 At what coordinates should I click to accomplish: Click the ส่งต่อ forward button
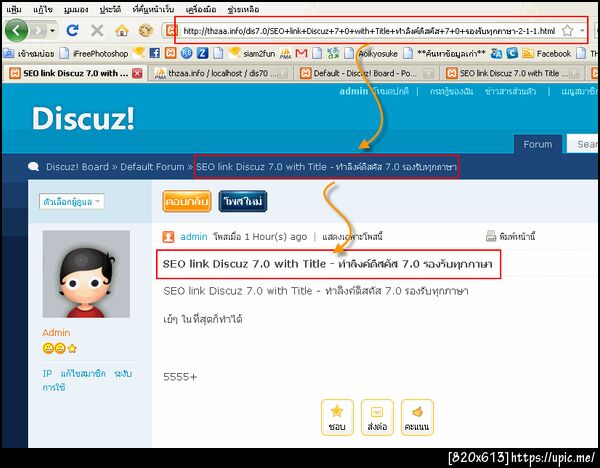(x=377, y=417)
